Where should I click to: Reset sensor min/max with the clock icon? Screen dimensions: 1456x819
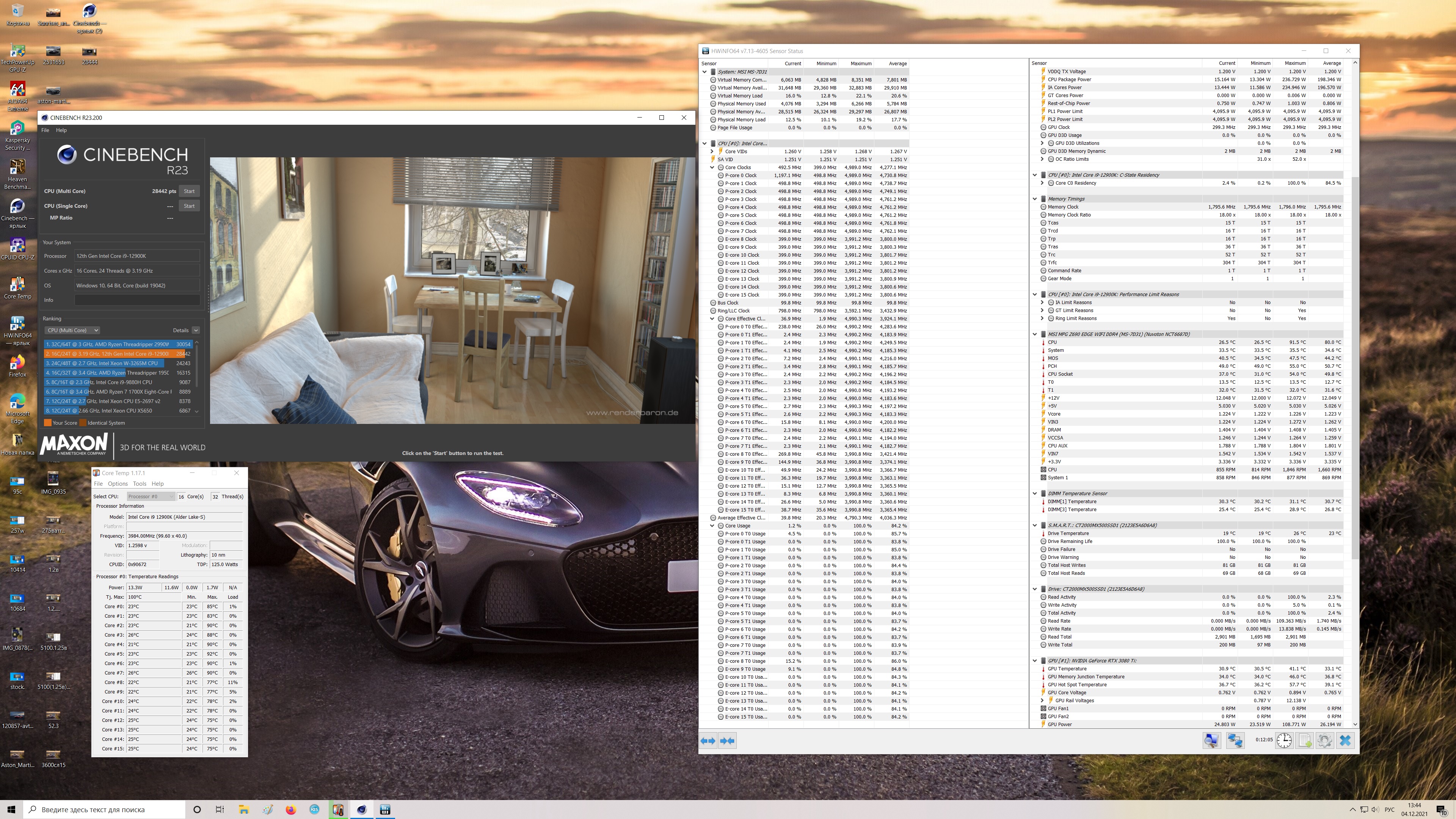tap(1284, 741)
